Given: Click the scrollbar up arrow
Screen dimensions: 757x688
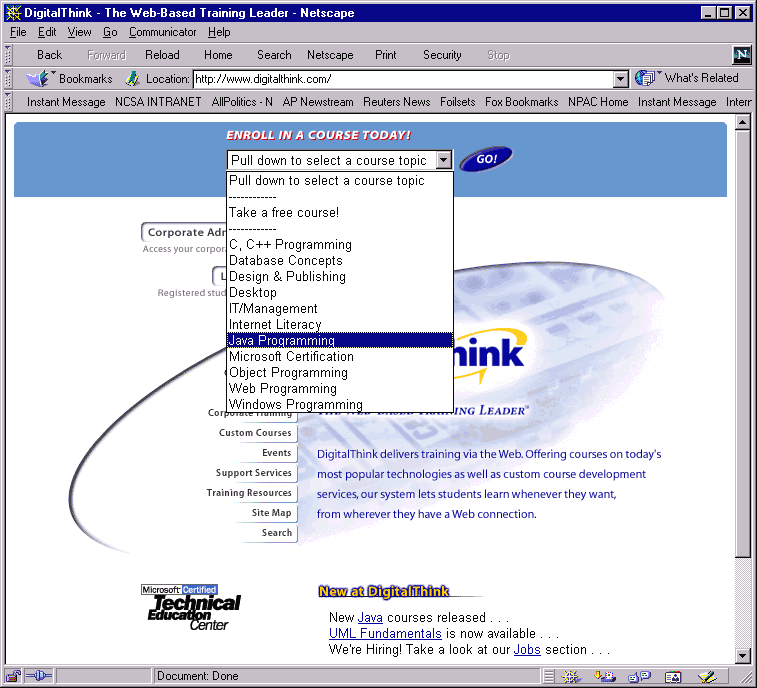Looking at the screenshot, I should (743, 122).
